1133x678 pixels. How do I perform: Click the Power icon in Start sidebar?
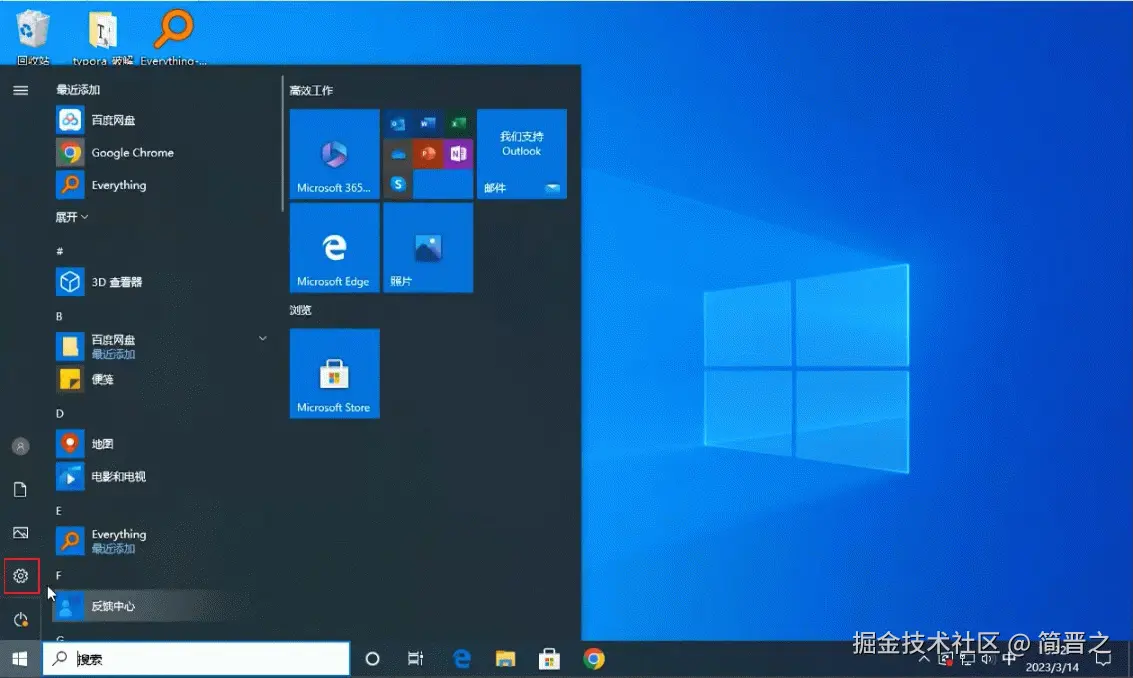click(x=20, y=619)
